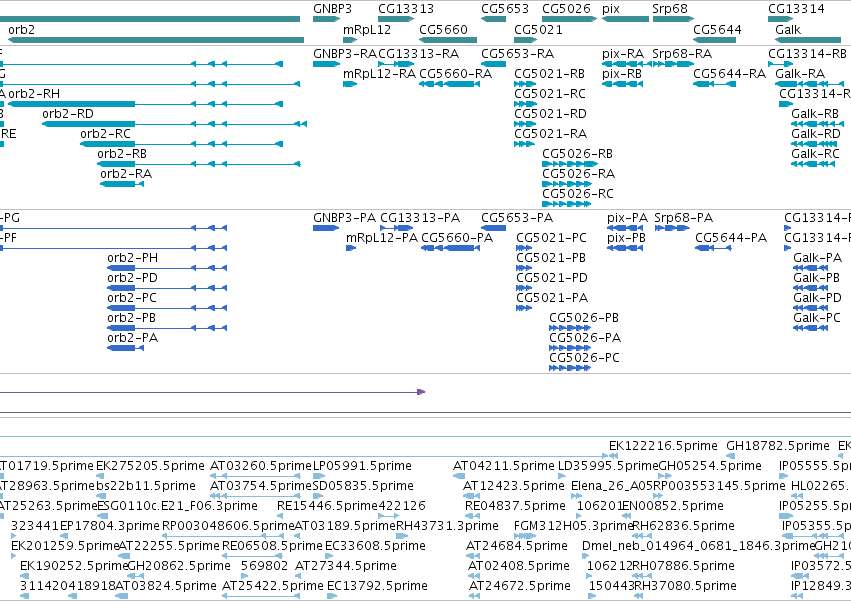
Task: Select protein CG5026-PB
Action: coord(584,318)
